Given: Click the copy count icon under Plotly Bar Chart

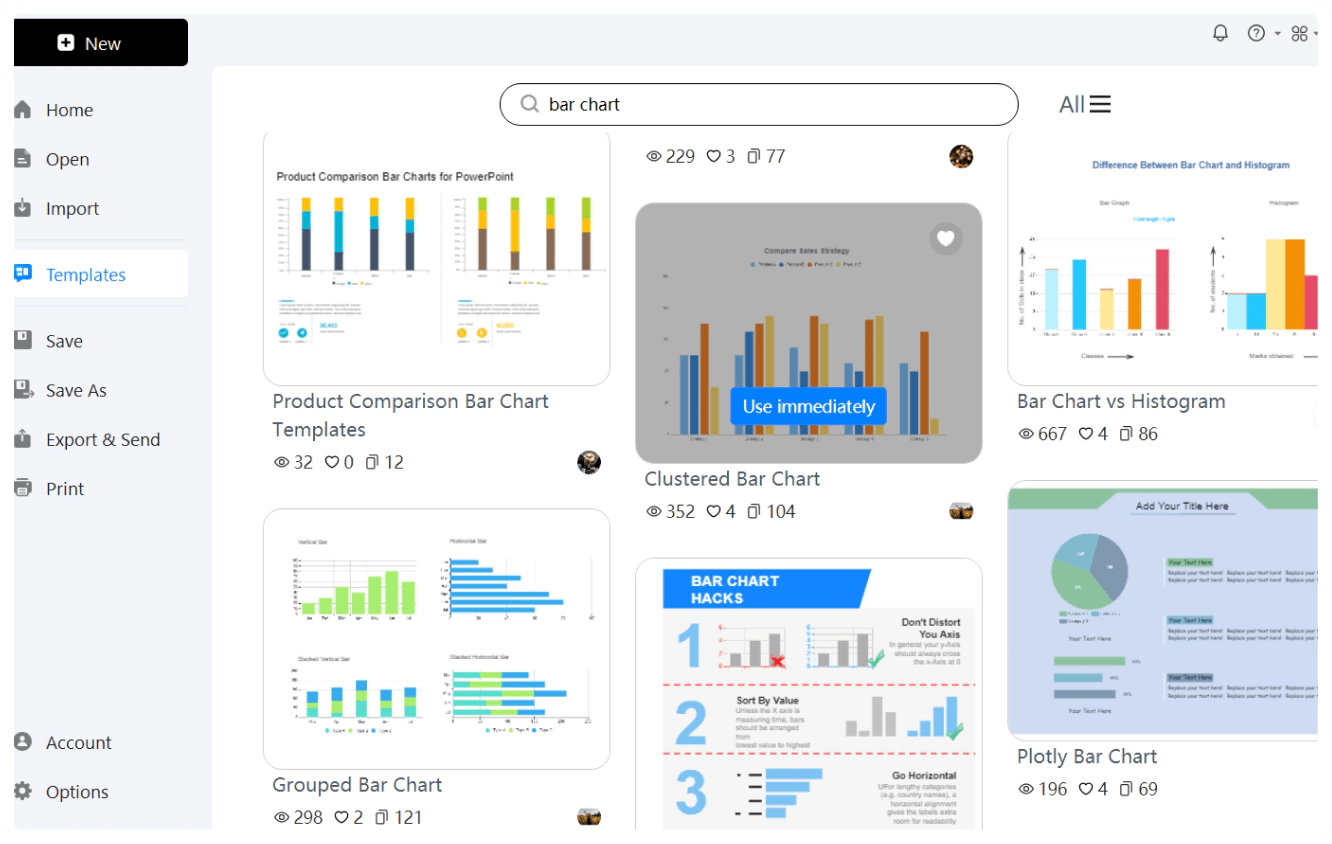Looking at the screenshot, I should [x=1125, y=789].
